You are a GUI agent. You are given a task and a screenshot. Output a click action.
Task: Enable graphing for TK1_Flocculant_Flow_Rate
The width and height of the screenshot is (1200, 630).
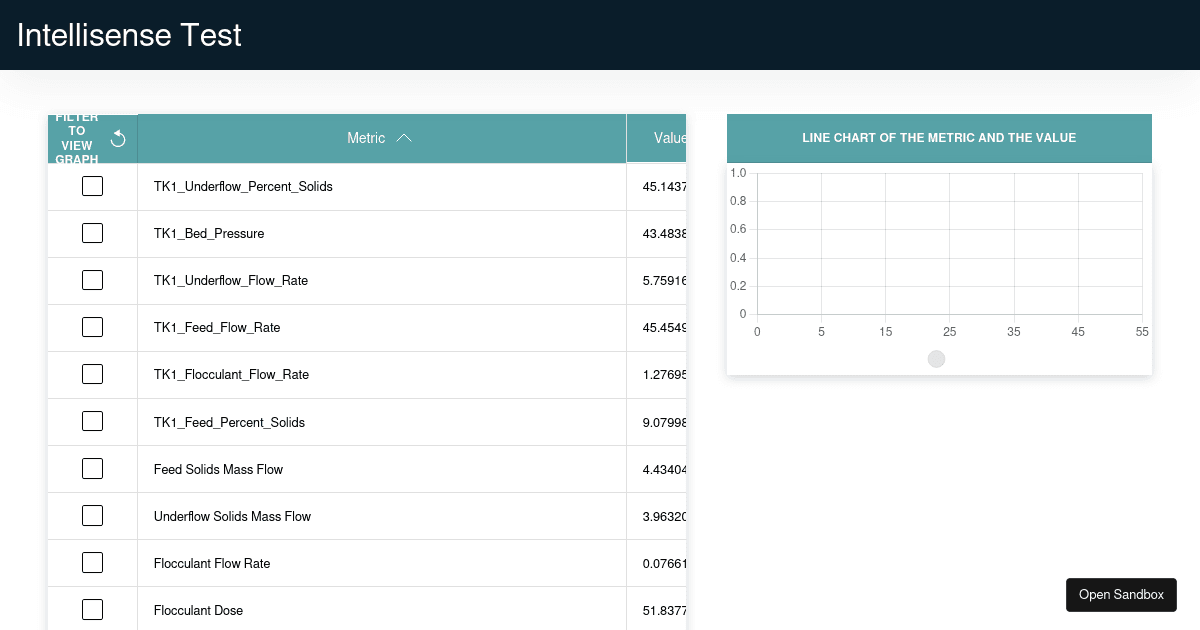(92, 374)
